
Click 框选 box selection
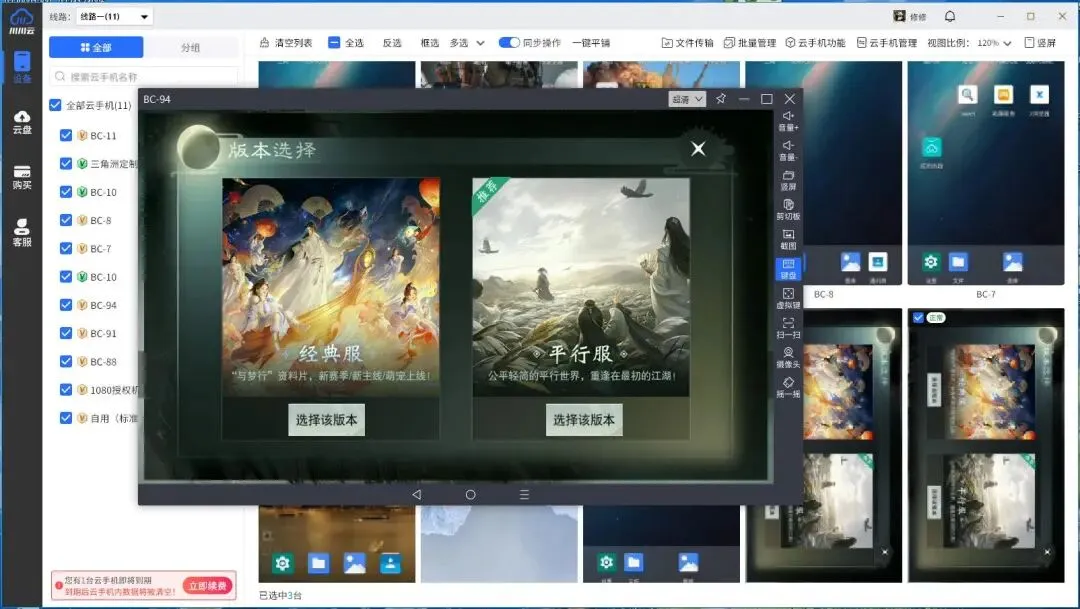click(x=430, y=43)
